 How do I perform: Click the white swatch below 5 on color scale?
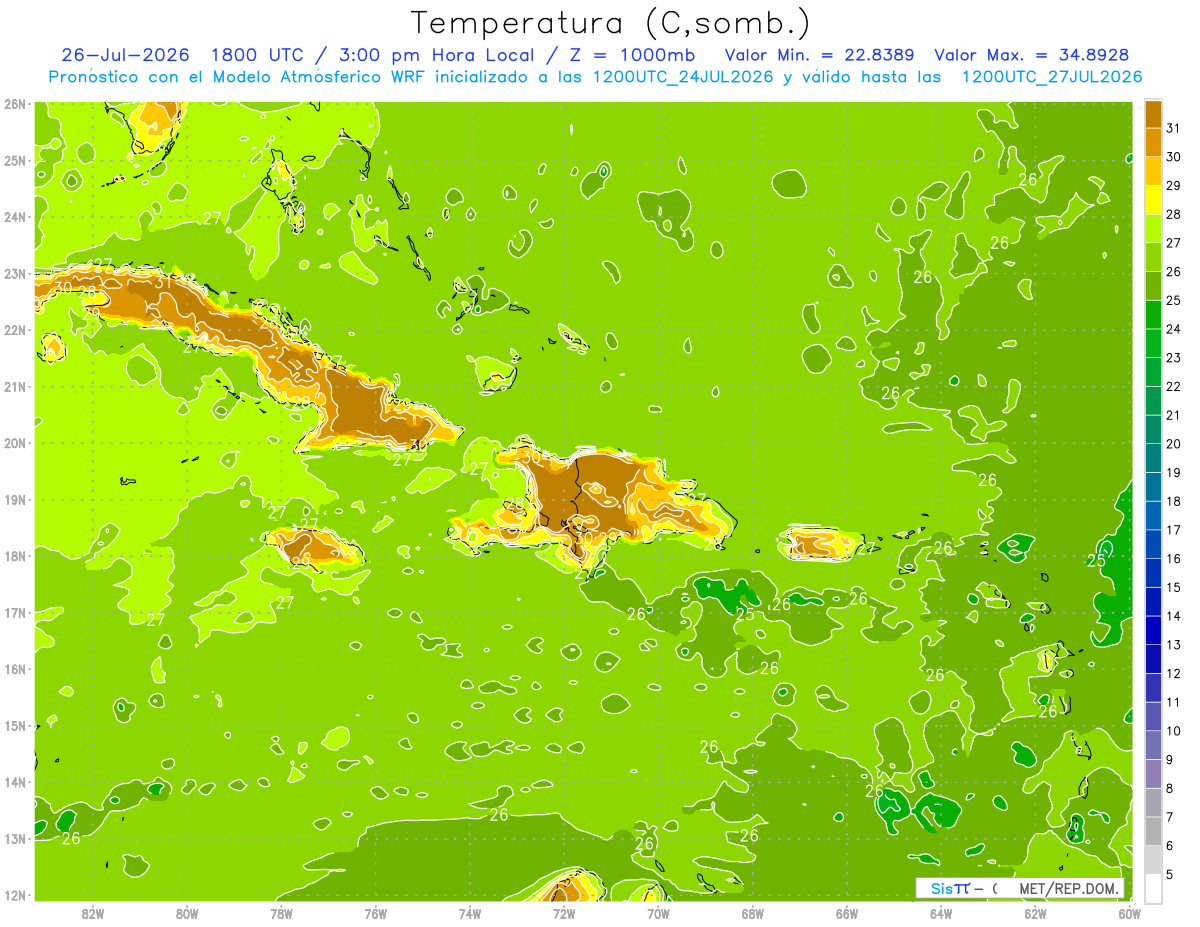pyautogui.click(x=1153, y=887)
